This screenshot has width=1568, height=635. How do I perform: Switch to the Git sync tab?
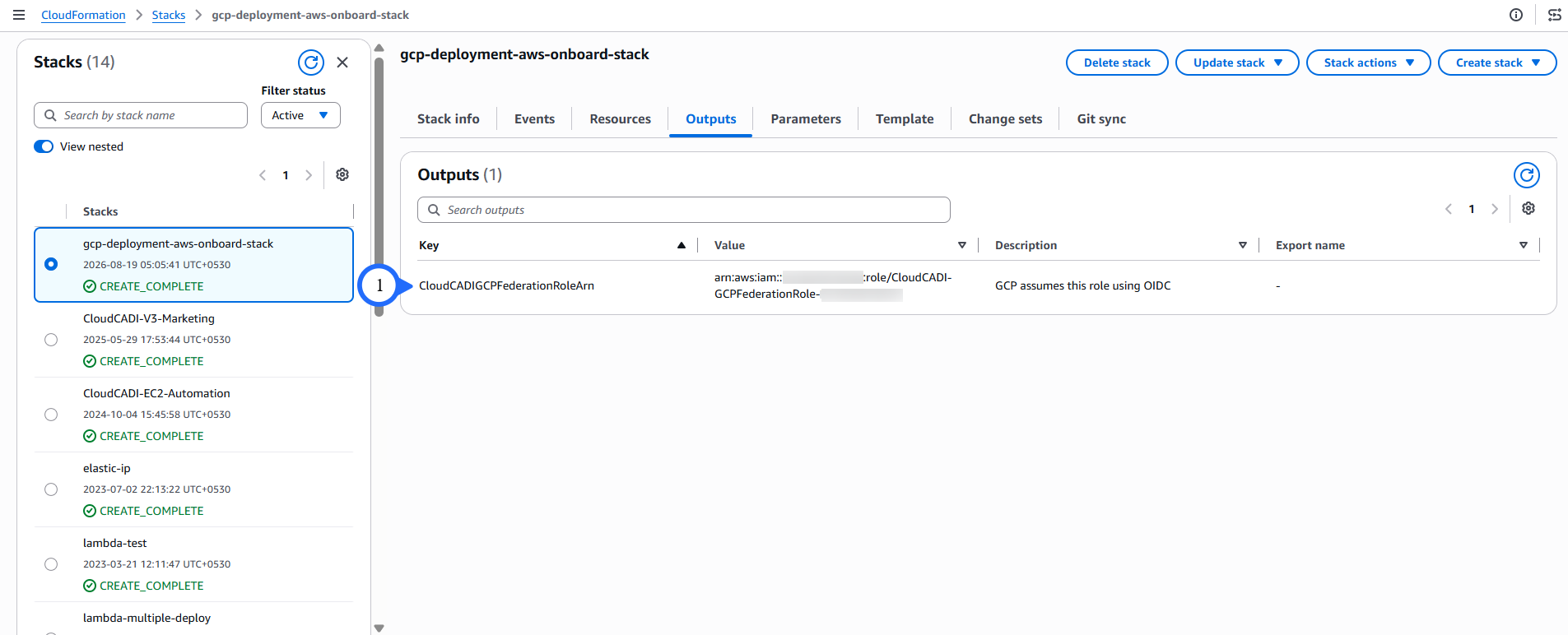pos(1100,118)
